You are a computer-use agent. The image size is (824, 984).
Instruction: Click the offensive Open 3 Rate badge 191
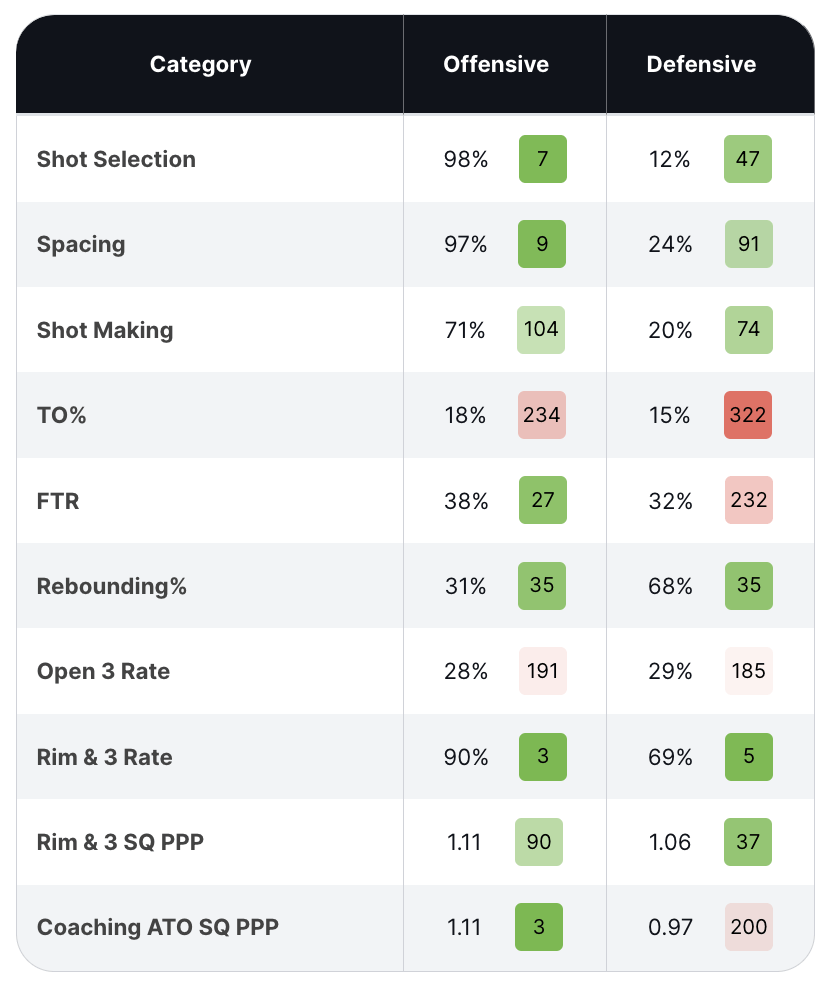542,671
